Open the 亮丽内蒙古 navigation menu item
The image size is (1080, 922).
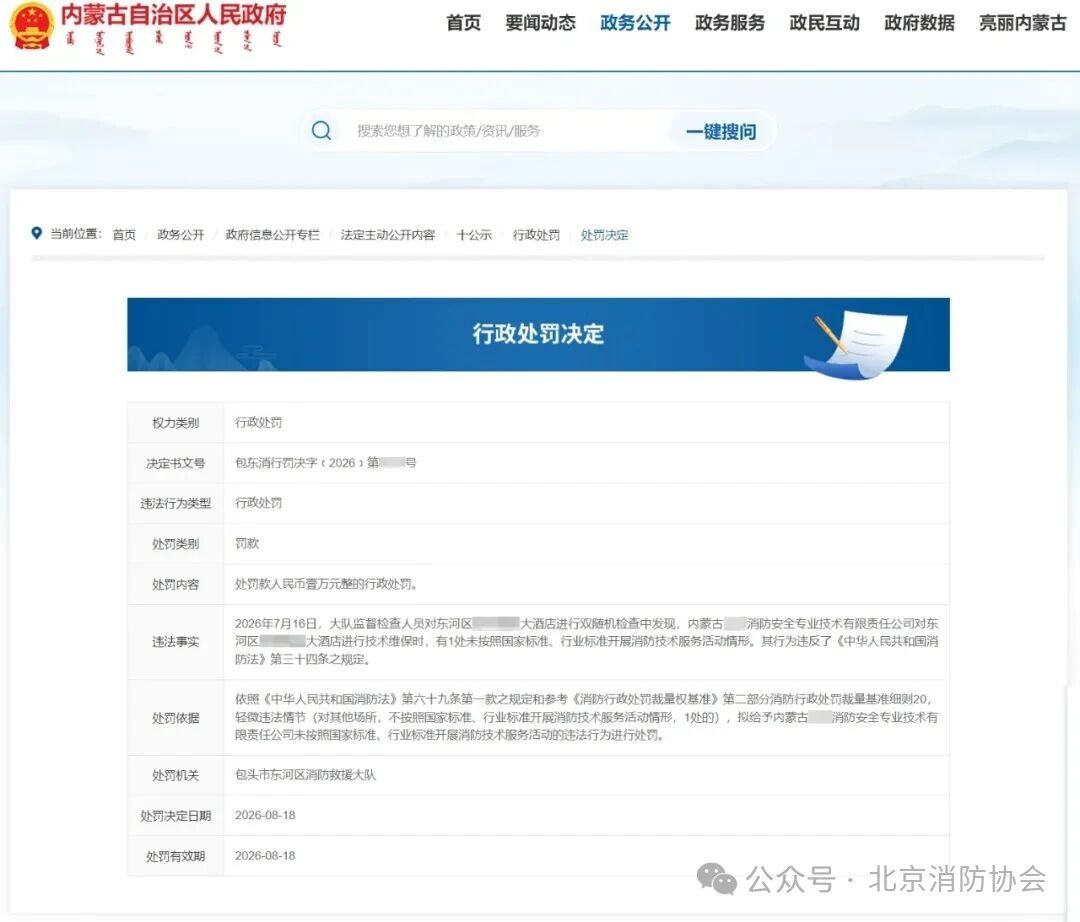1023,23
